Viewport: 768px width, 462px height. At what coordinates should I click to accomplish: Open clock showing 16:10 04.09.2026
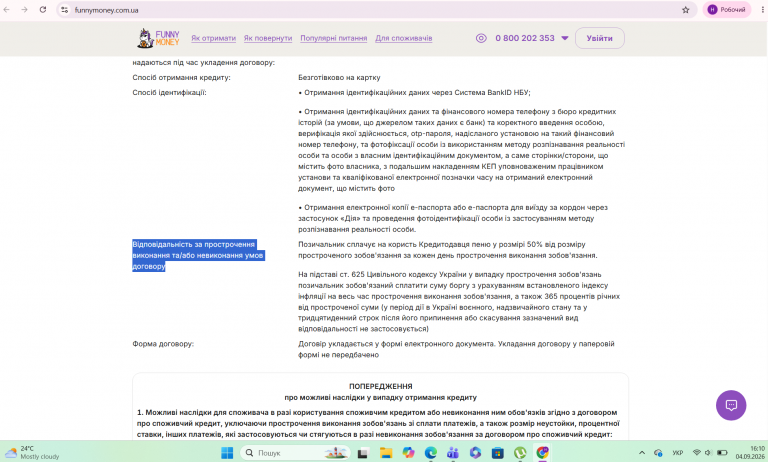(x=749, y=453)
